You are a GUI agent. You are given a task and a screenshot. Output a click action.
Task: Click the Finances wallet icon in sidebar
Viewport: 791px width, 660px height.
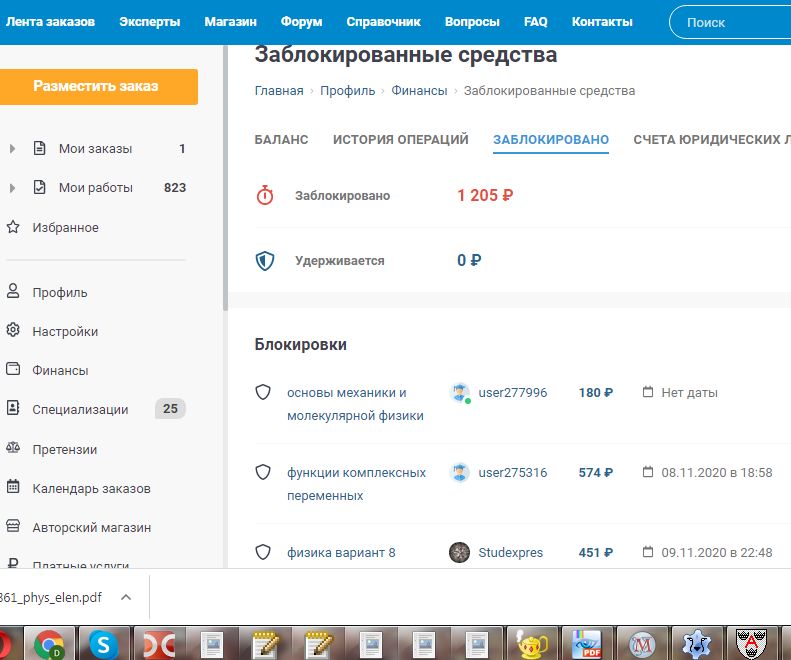[13, 370]
